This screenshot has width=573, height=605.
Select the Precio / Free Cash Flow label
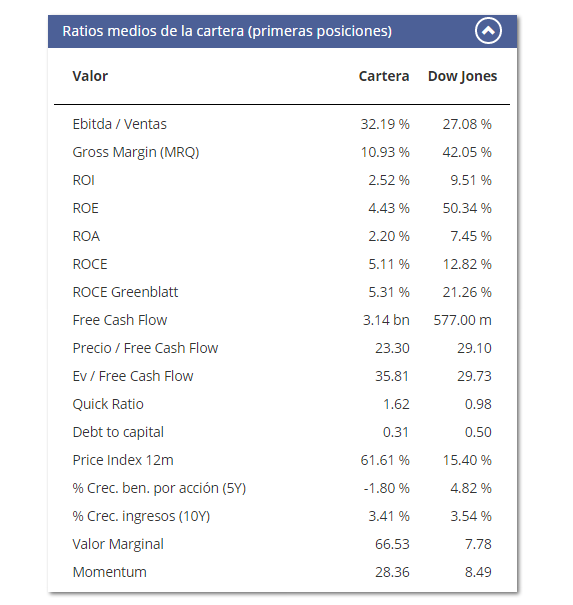(x=145, y=348)
